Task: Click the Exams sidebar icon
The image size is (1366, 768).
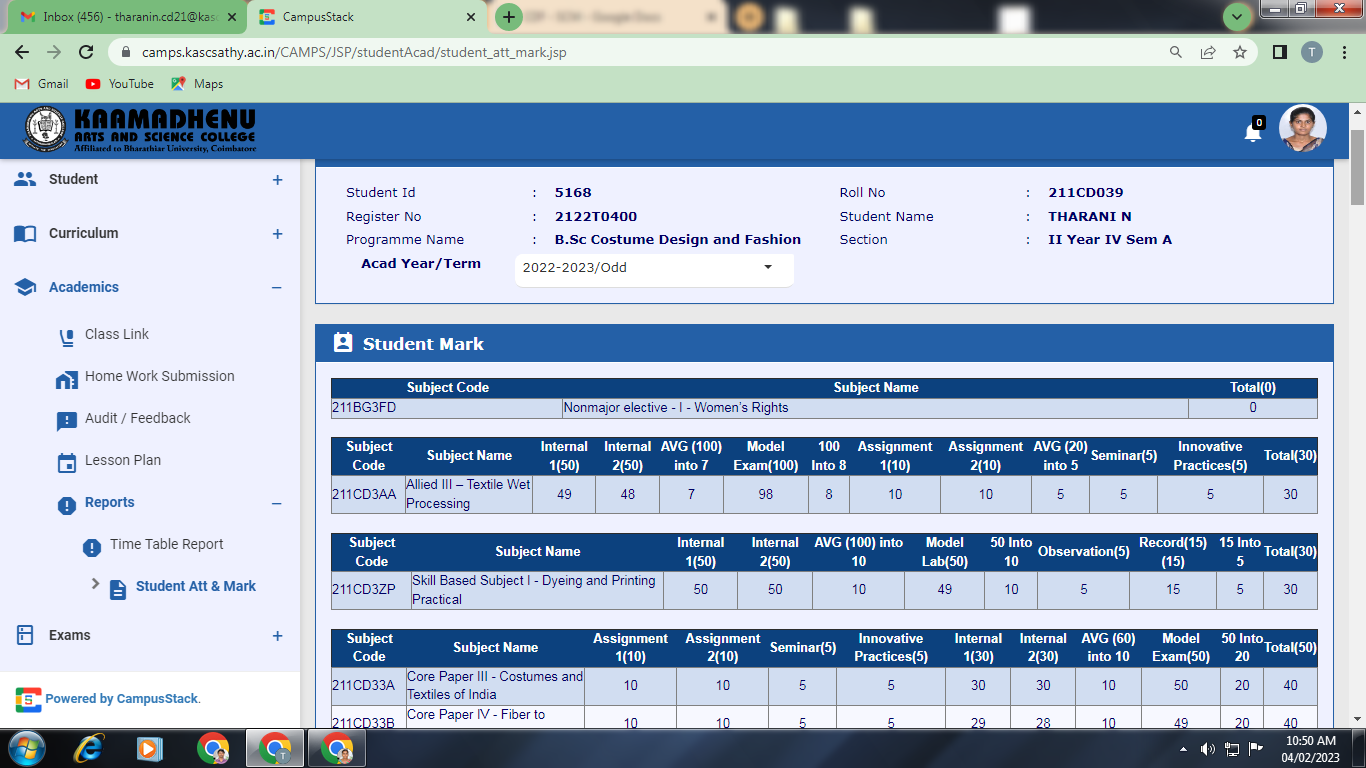Action: pyautogui.click(x=25, y=635)
